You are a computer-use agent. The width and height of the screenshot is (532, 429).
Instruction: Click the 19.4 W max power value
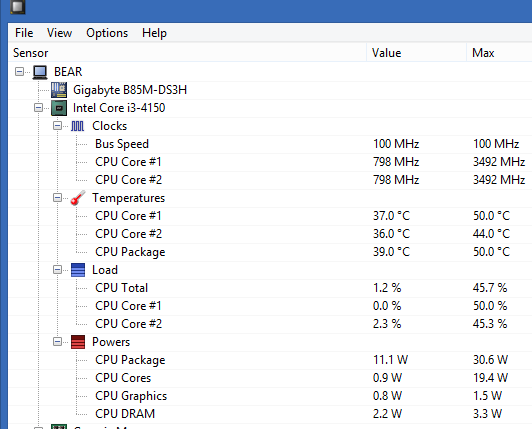[x=490, y=378]
